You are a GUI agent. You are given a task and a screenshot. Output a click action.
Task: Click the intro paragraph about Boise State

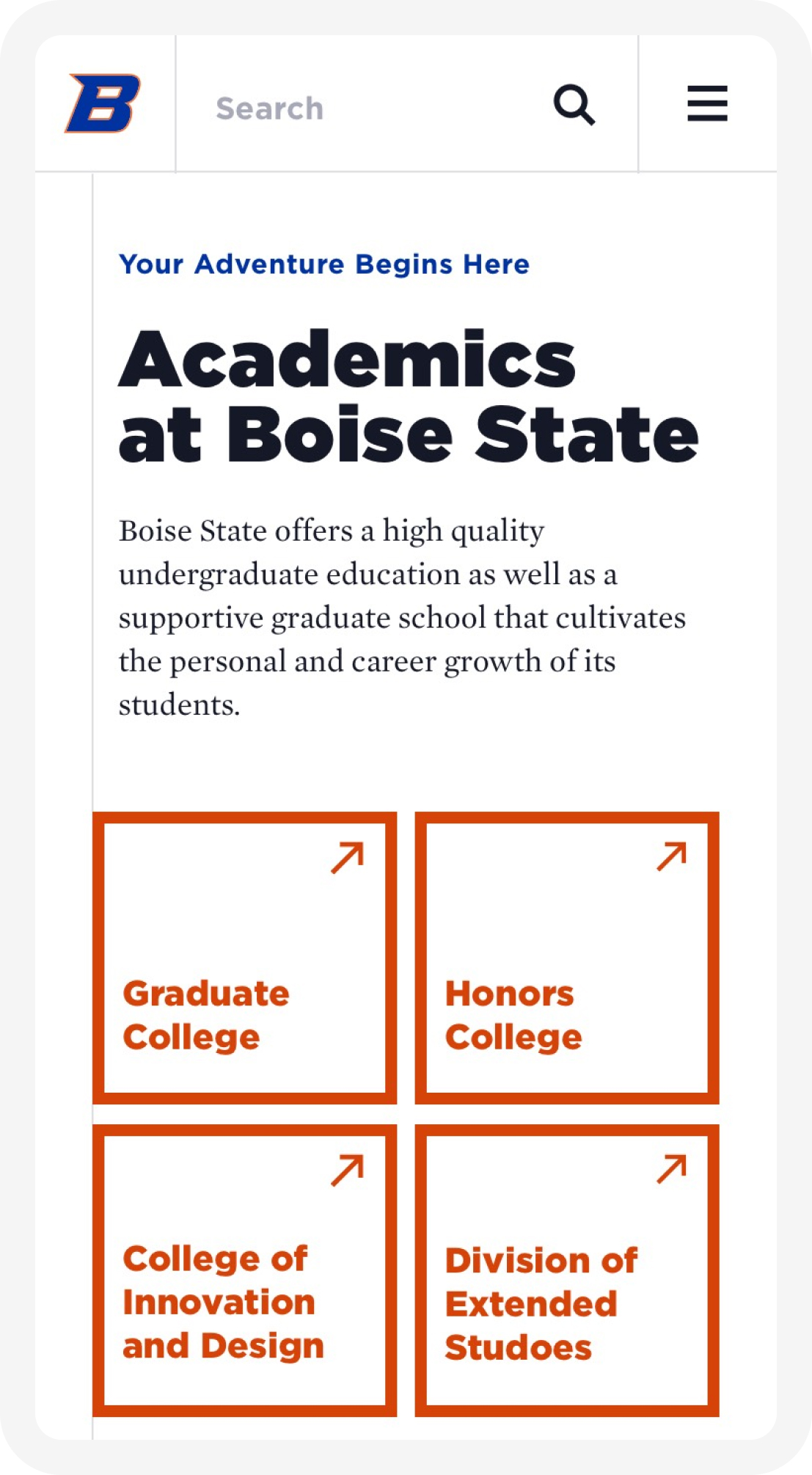pyautogui.click(x=402, y=617)
